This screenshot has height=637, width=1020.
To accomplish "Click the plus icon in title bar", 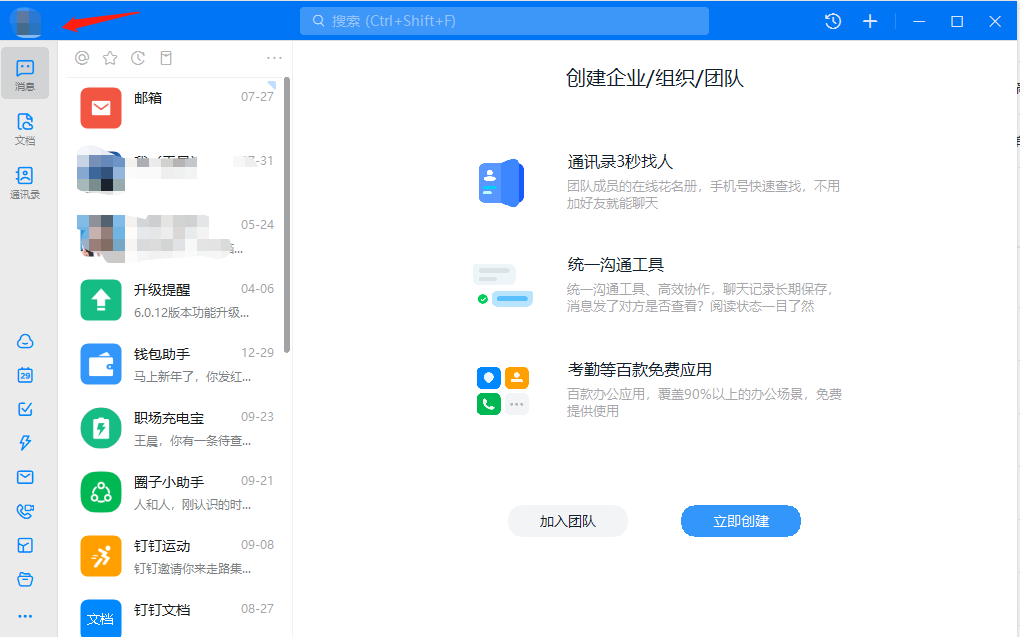I will 870,21.
